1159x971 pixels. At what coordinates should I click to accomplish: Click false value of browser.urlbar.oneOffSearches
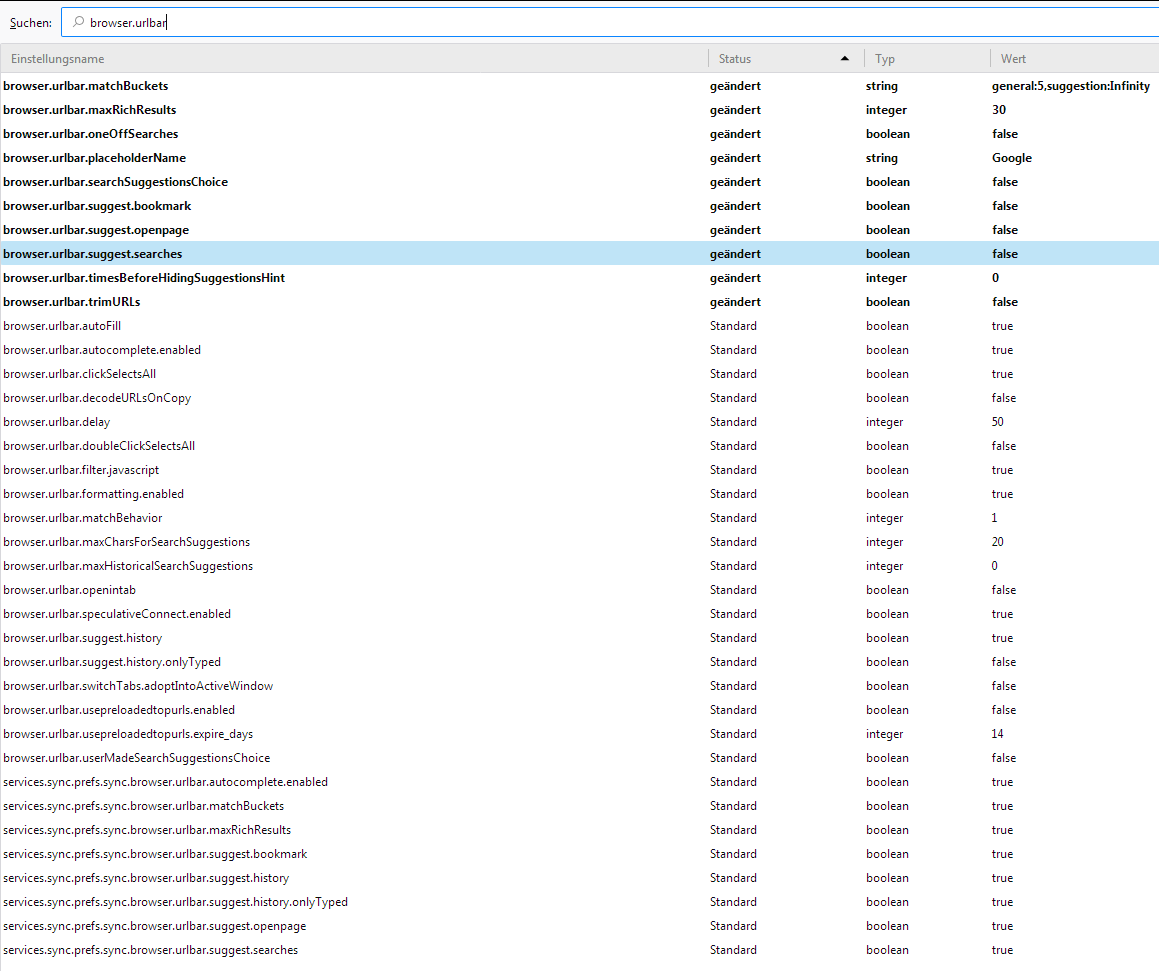click(1005, 134)
